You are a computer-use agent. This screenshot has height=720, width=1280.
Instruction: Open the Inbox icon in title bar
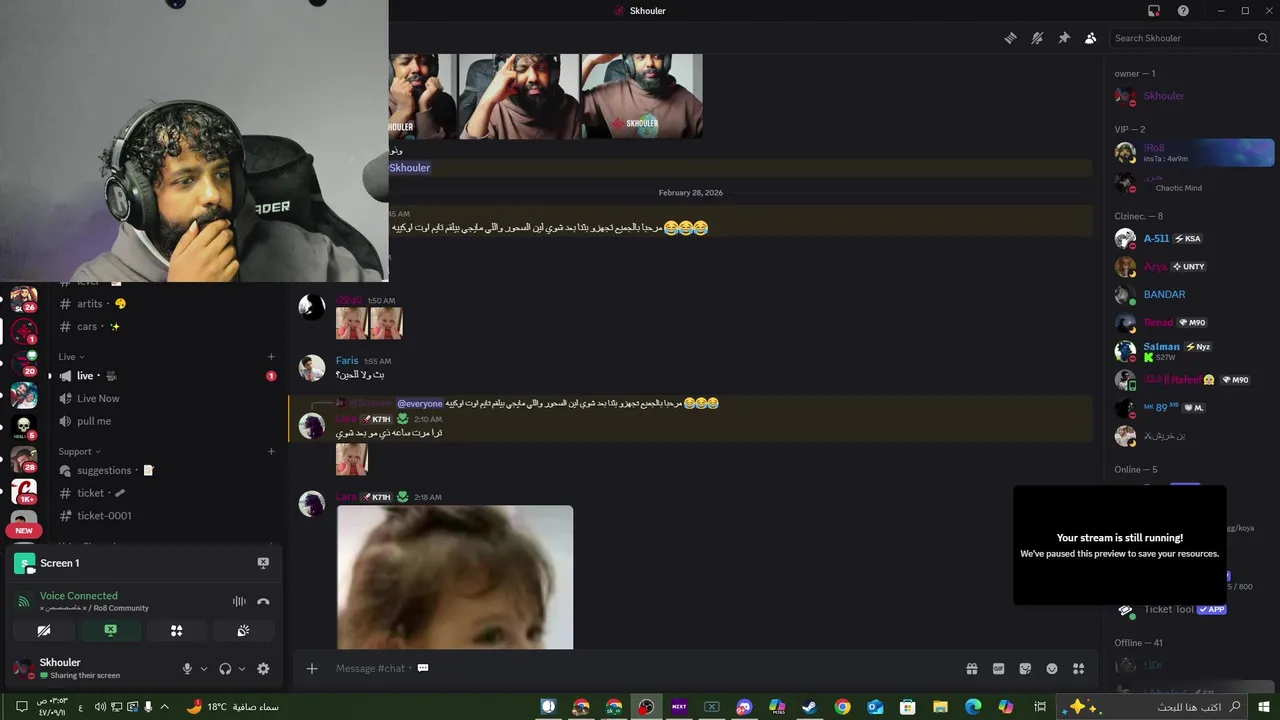coord(1154,11)
